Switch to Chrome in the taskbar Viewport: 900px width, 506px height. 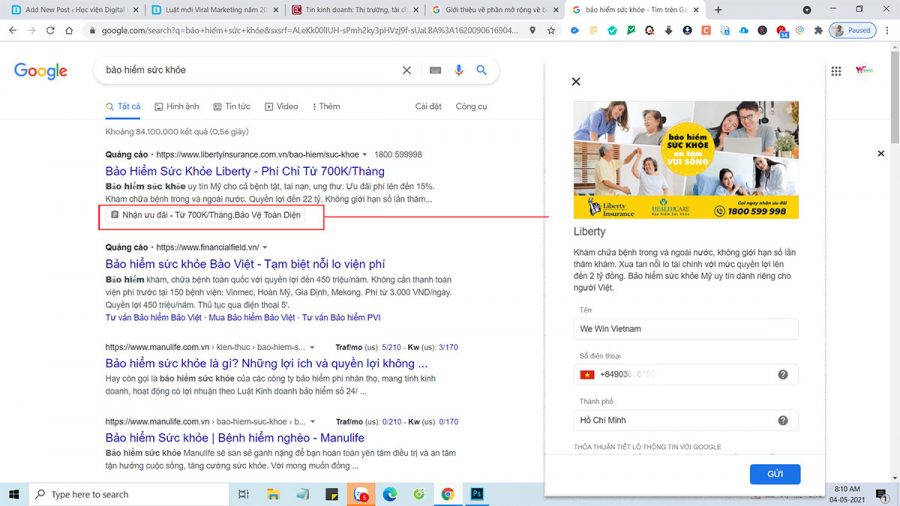click(448, 494)
